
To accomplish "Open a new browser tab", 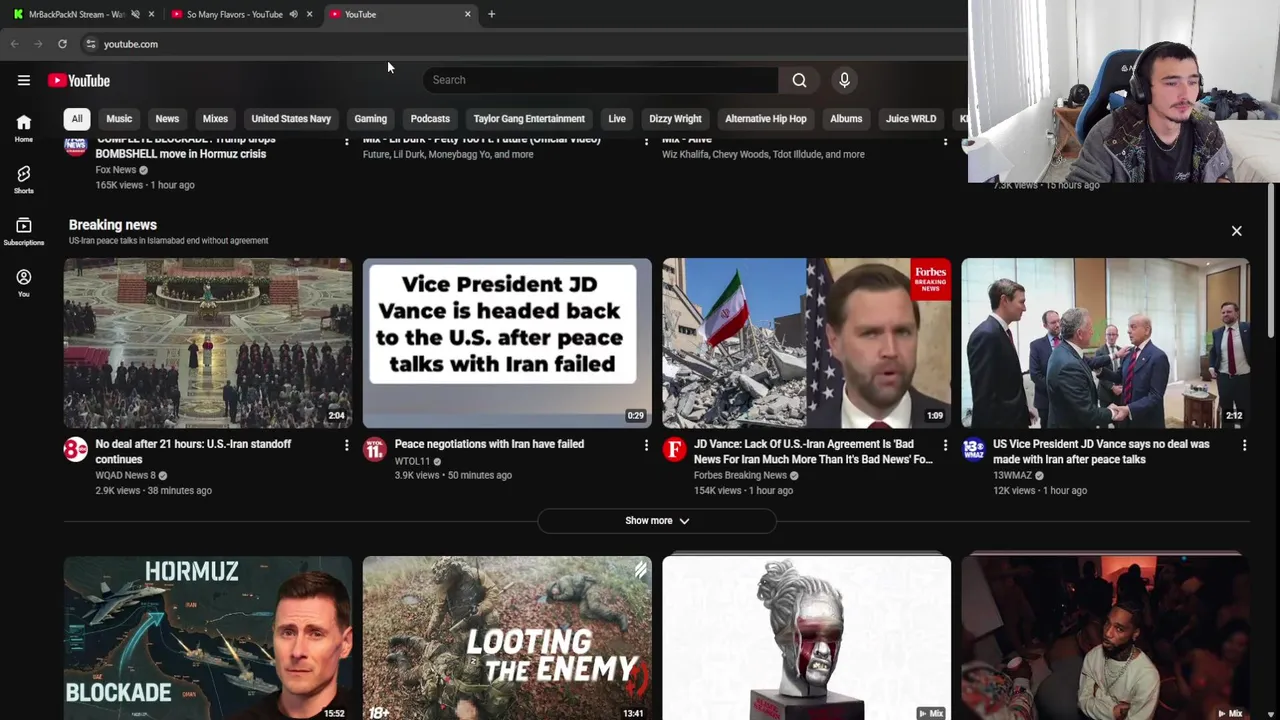I will click(491, 14).
